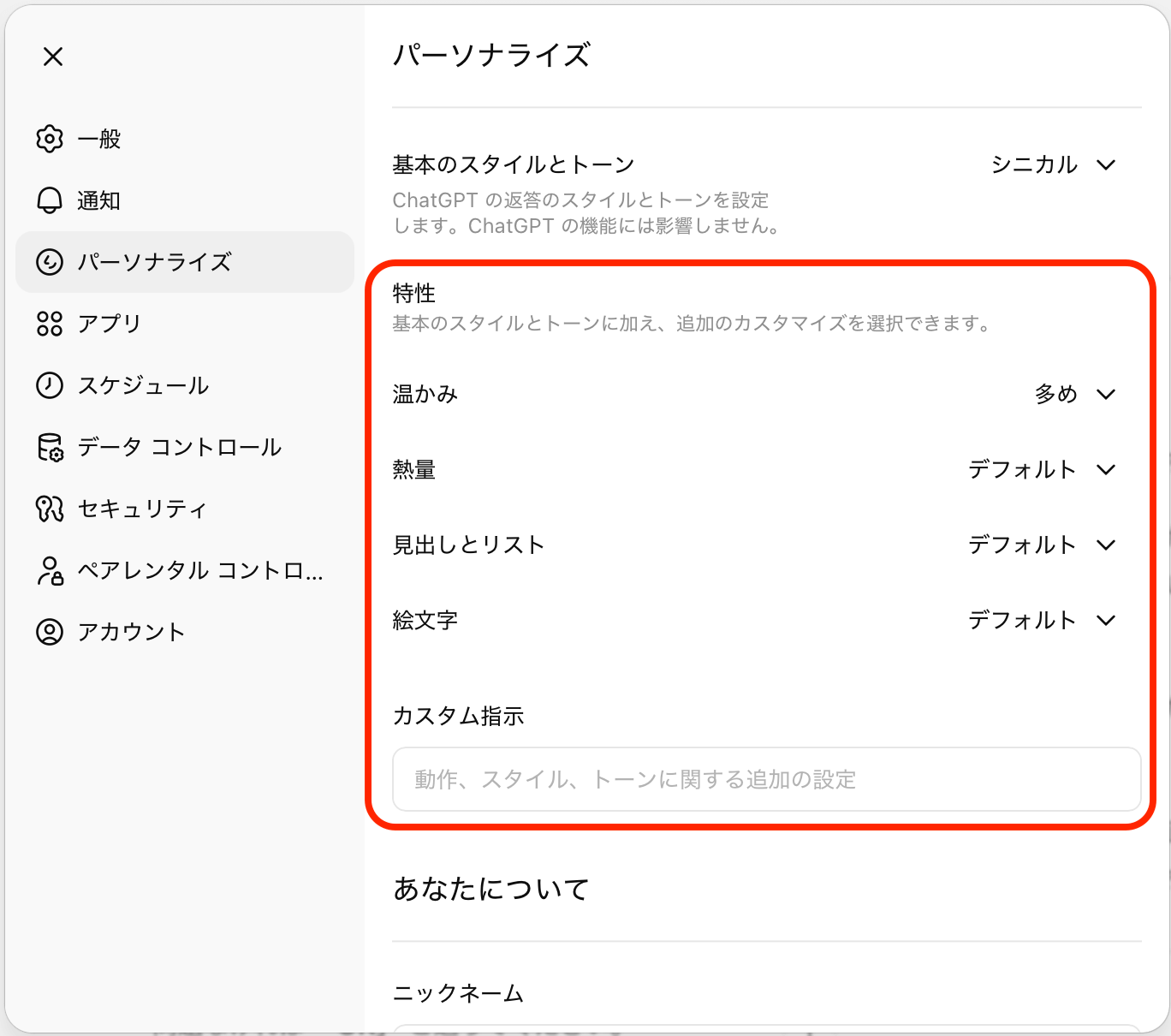Click the bell icon for 通知

50,200
